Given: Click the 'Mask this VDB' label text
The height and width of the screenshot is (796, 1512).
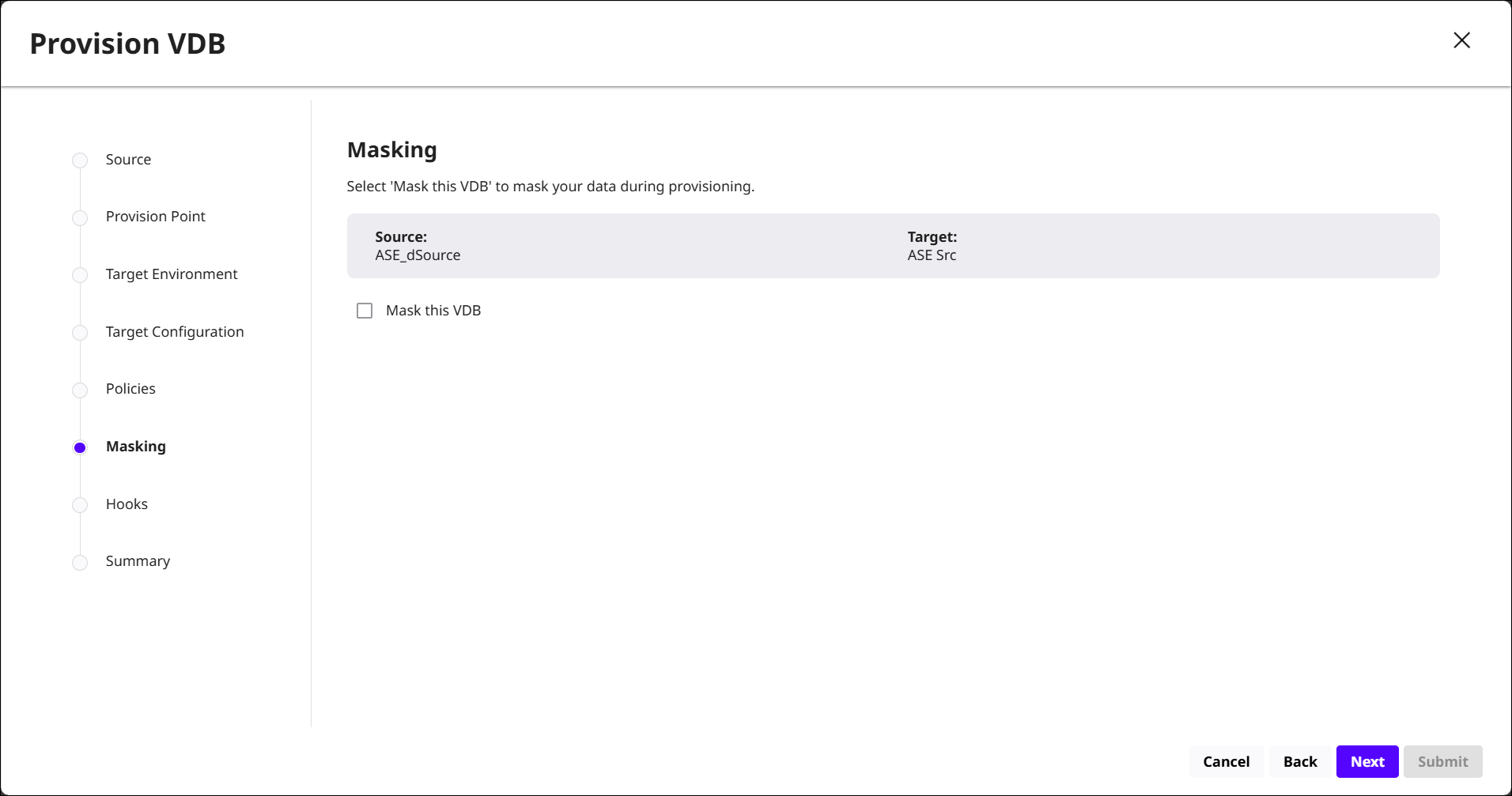Looking at the screenshot, I should [433, 311].
